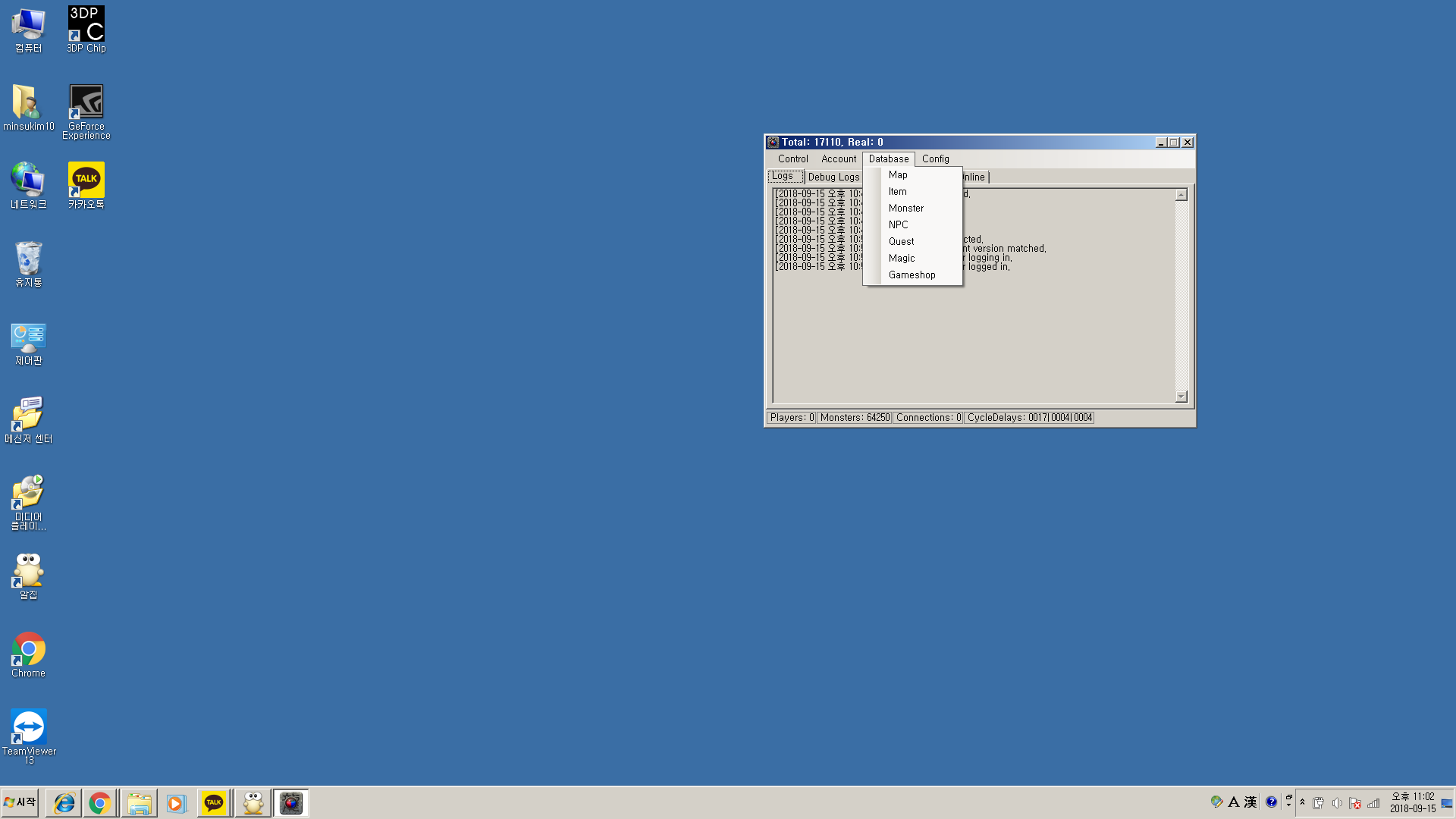Click the CycleDelays status field

[x=1029, y=418]
